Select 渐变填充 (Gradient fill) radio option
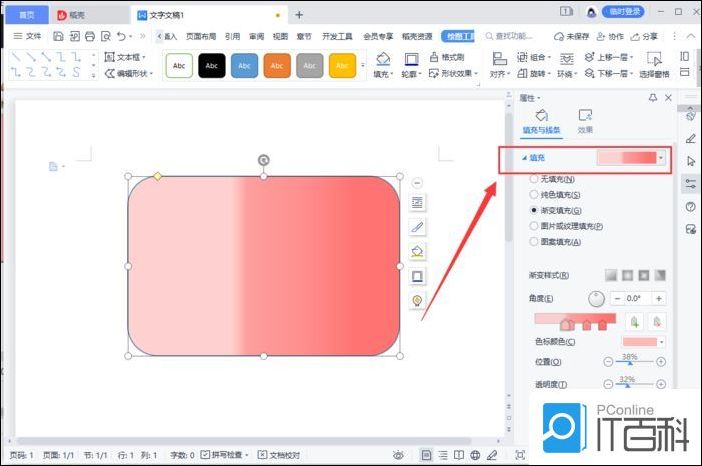This screenshot has height=466, width=702. (534, 210)
